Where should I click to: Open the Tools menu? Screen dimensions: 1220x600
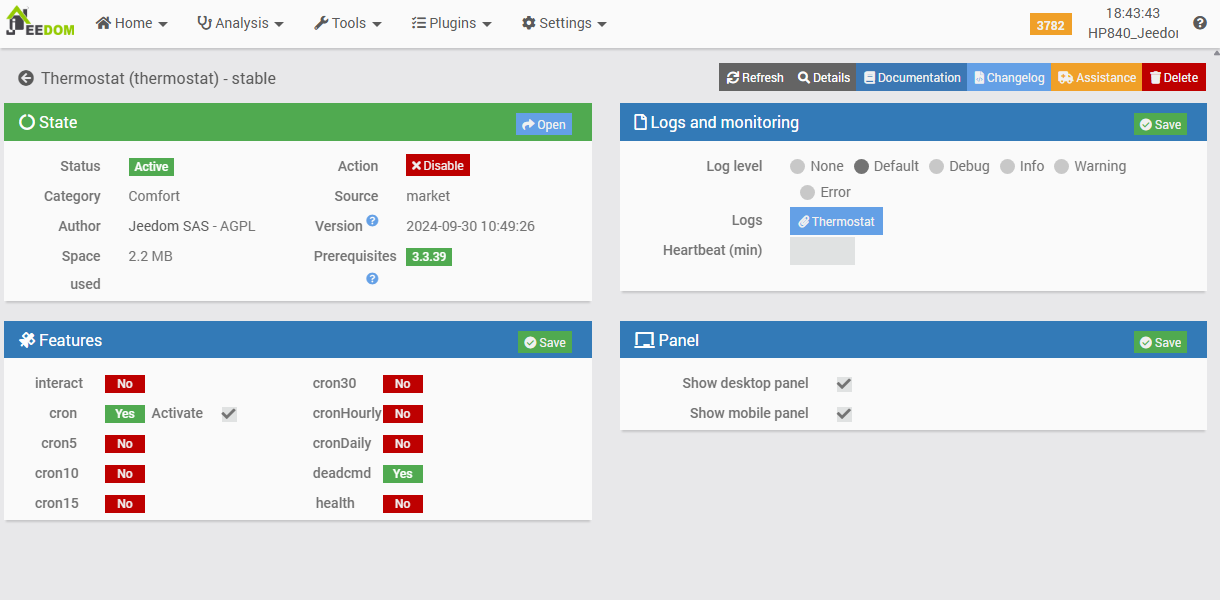348,23
